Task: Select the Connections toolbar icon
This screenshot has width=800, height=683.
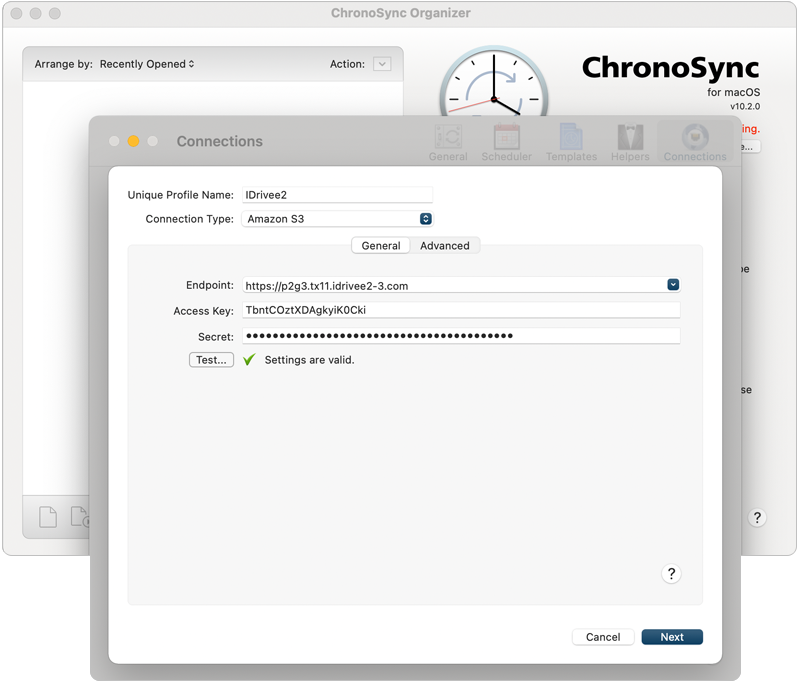Action: coord(695,143)
